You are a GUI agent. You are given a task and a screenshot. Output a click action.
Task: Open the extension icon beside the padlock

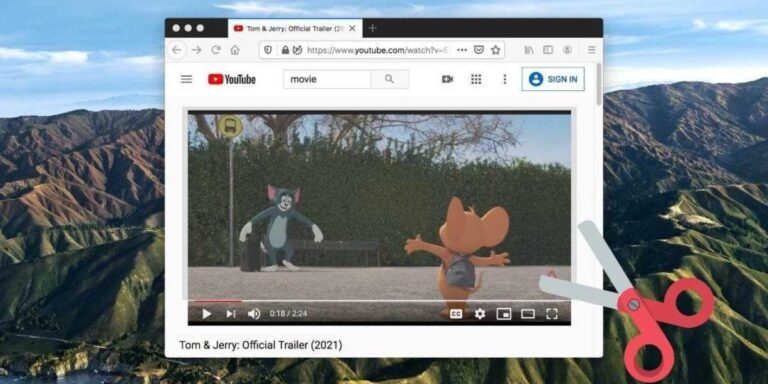(x=297, y=50)
